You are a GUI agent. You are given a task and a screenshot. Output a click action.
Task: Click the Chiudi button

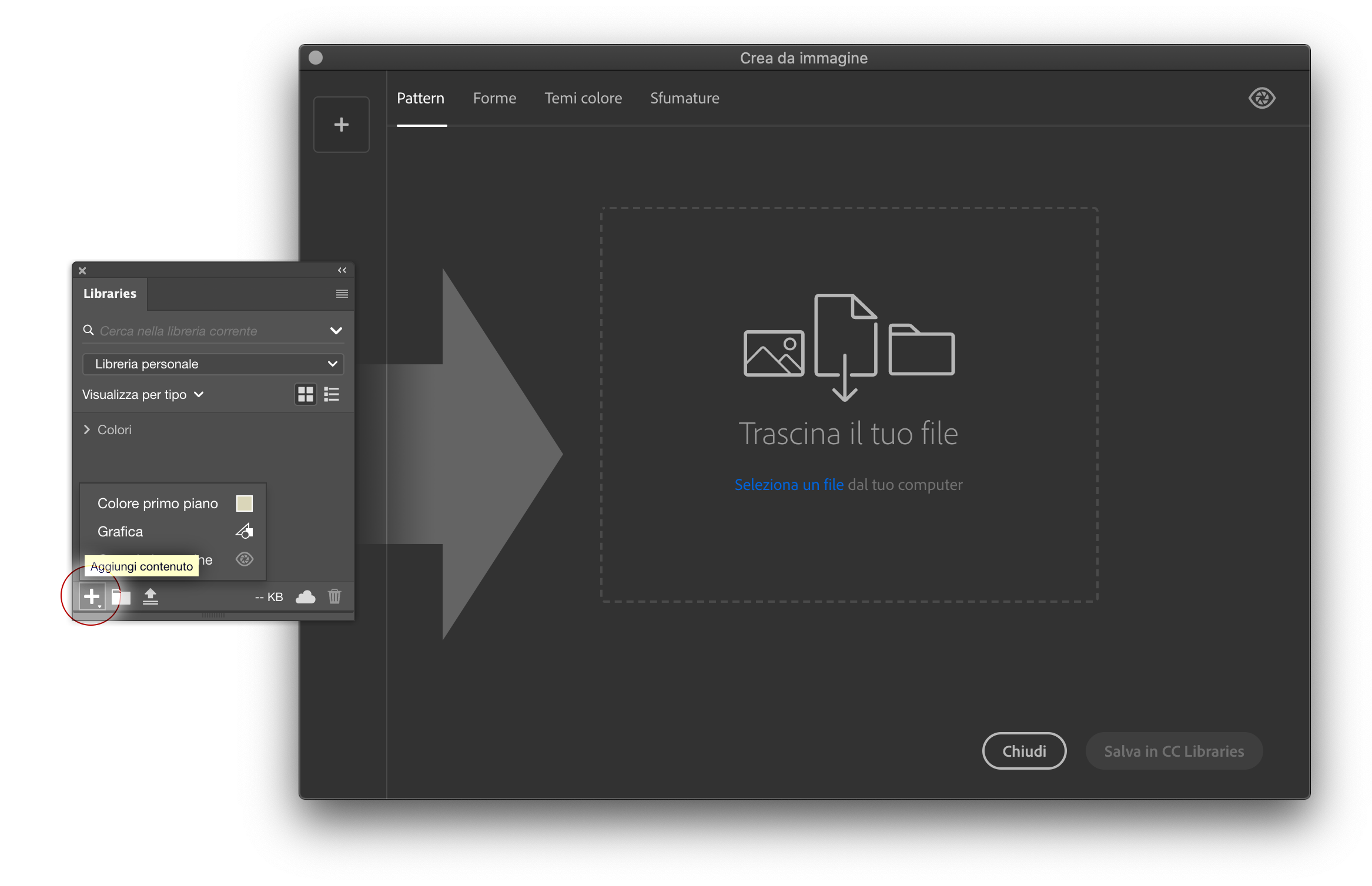click(x=1023, y=751)
